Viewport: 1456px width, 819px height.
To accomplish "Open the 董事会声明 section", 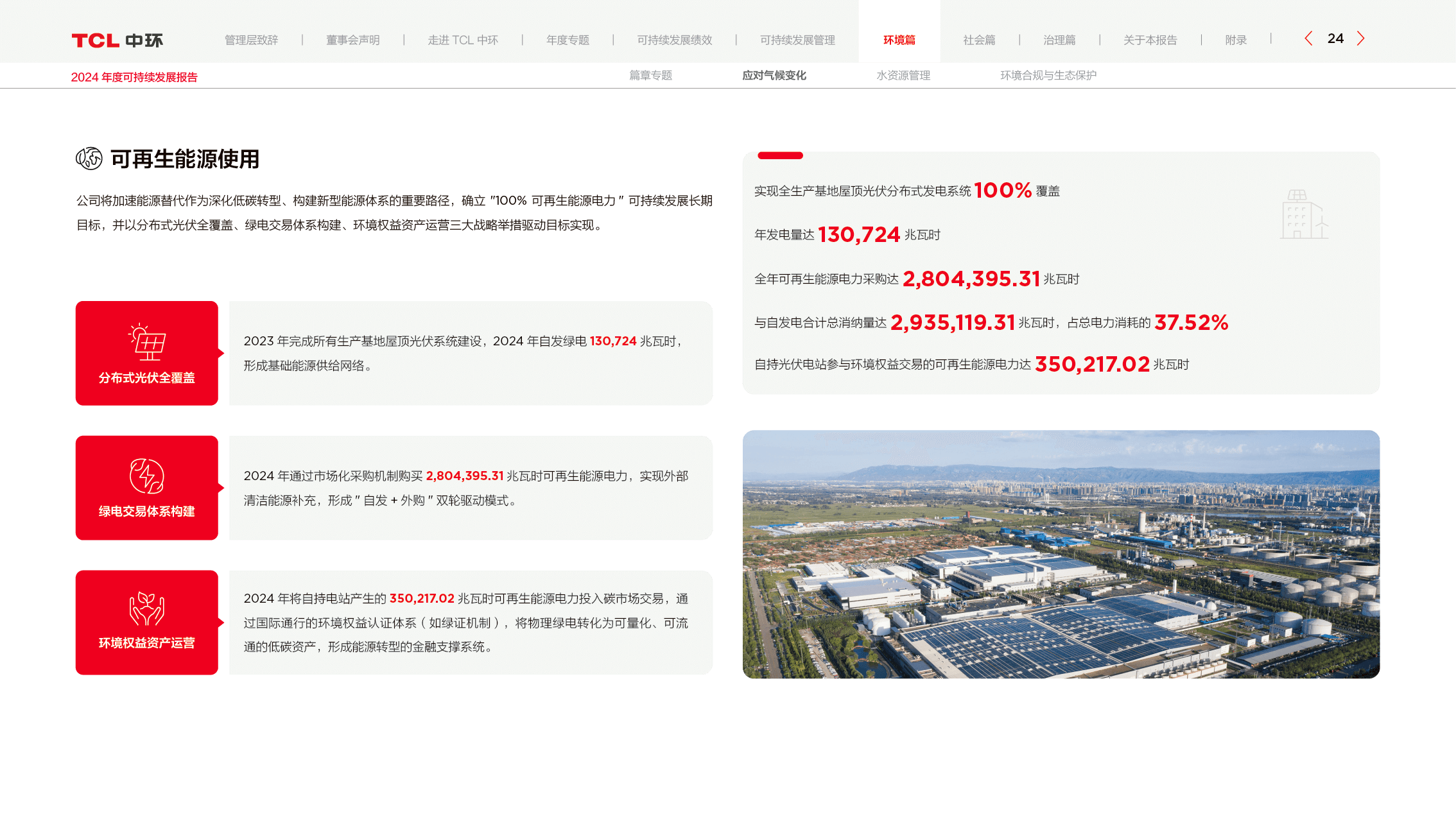I will (x=352, y=40).
